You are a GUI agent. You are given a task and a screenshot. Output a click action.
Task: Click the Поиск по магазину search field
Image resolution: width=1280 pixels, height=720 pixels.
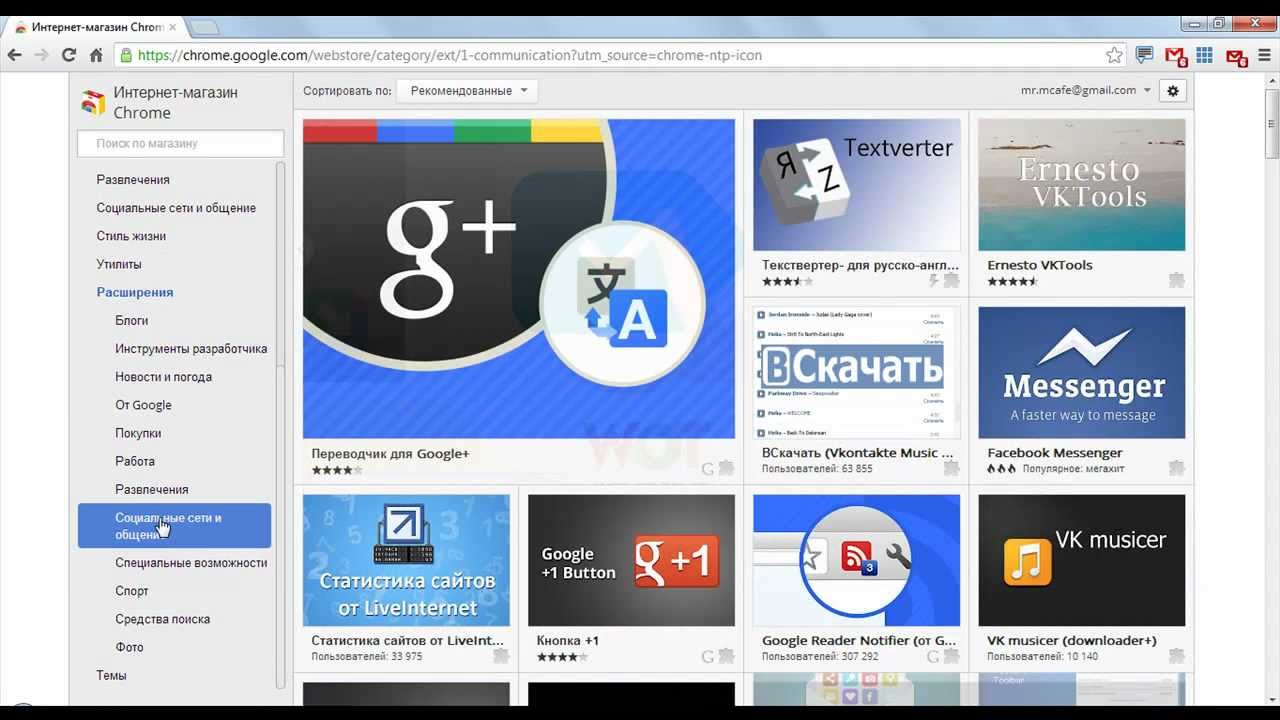180,144
